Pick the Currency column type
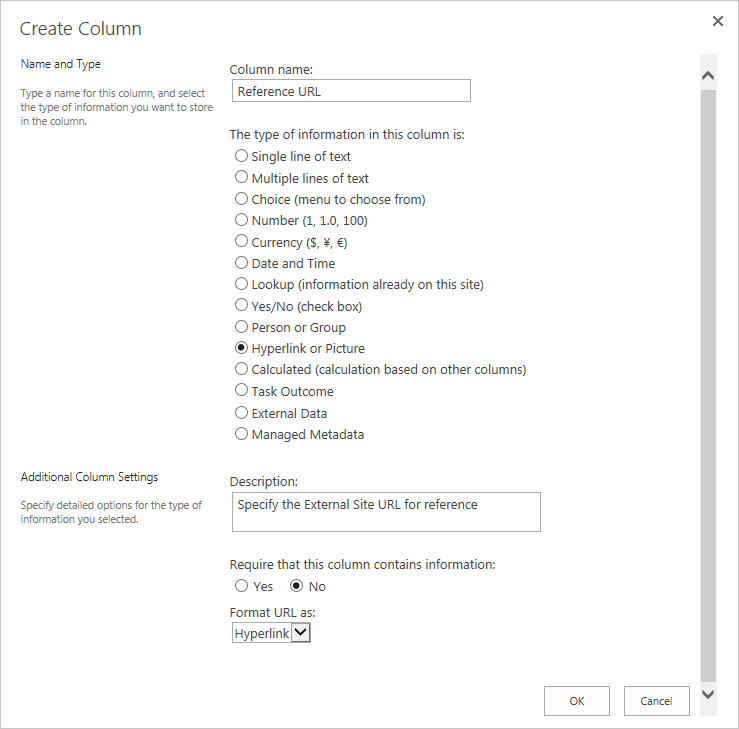This screenshot has height=729, width=739. [x=241, y=241]
